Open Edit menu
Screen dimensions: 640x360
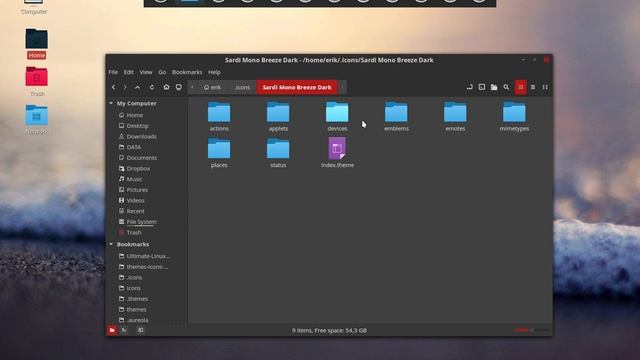(x=129, y=72)
